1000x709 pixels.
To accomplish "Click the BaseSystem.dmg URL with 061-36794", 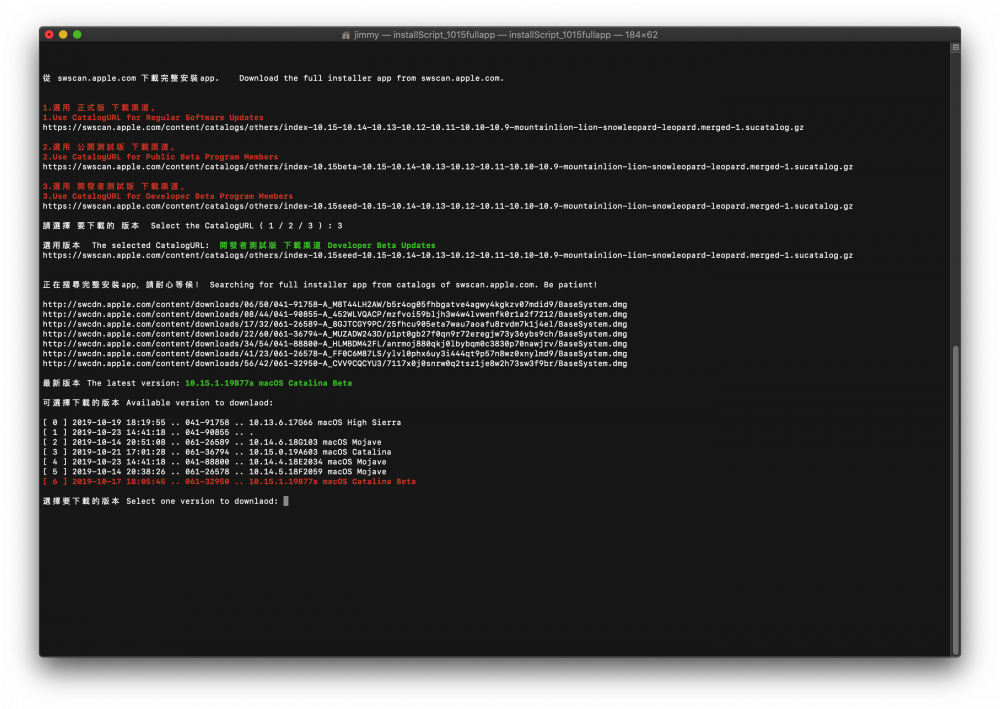I will coord(335,334).
